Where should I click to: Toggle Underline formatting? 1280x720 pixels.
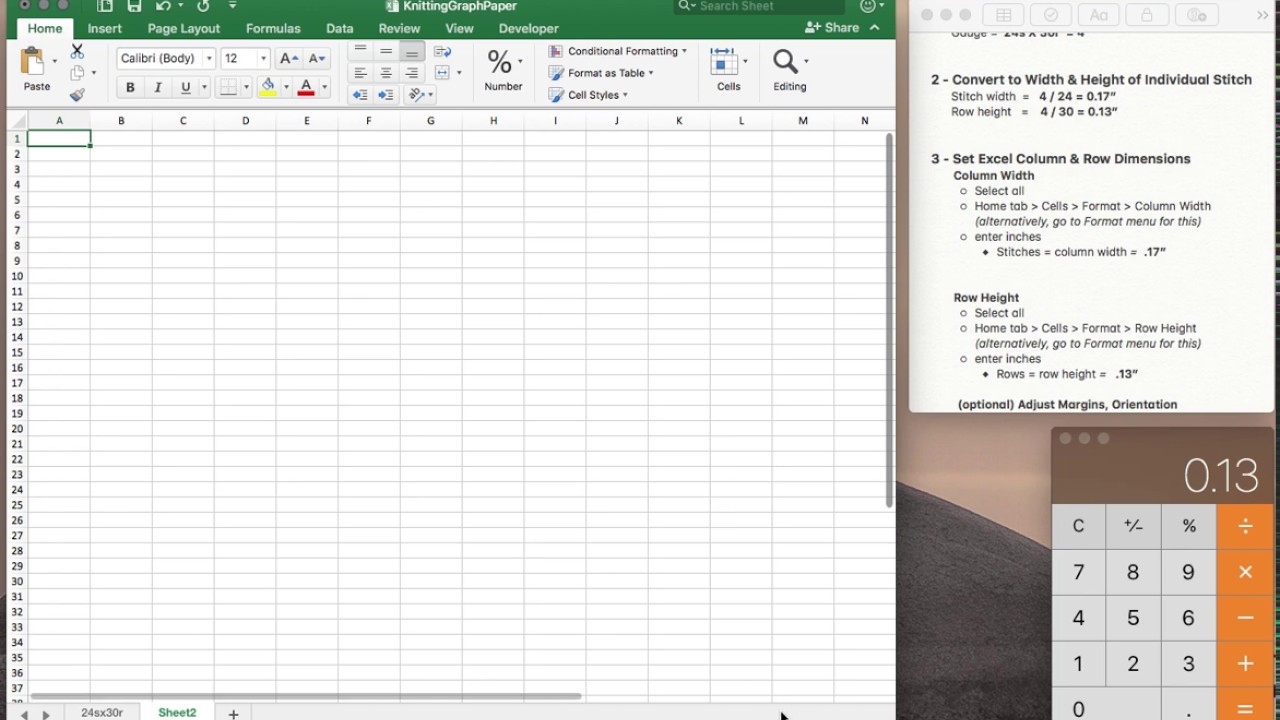click(185, 88)
